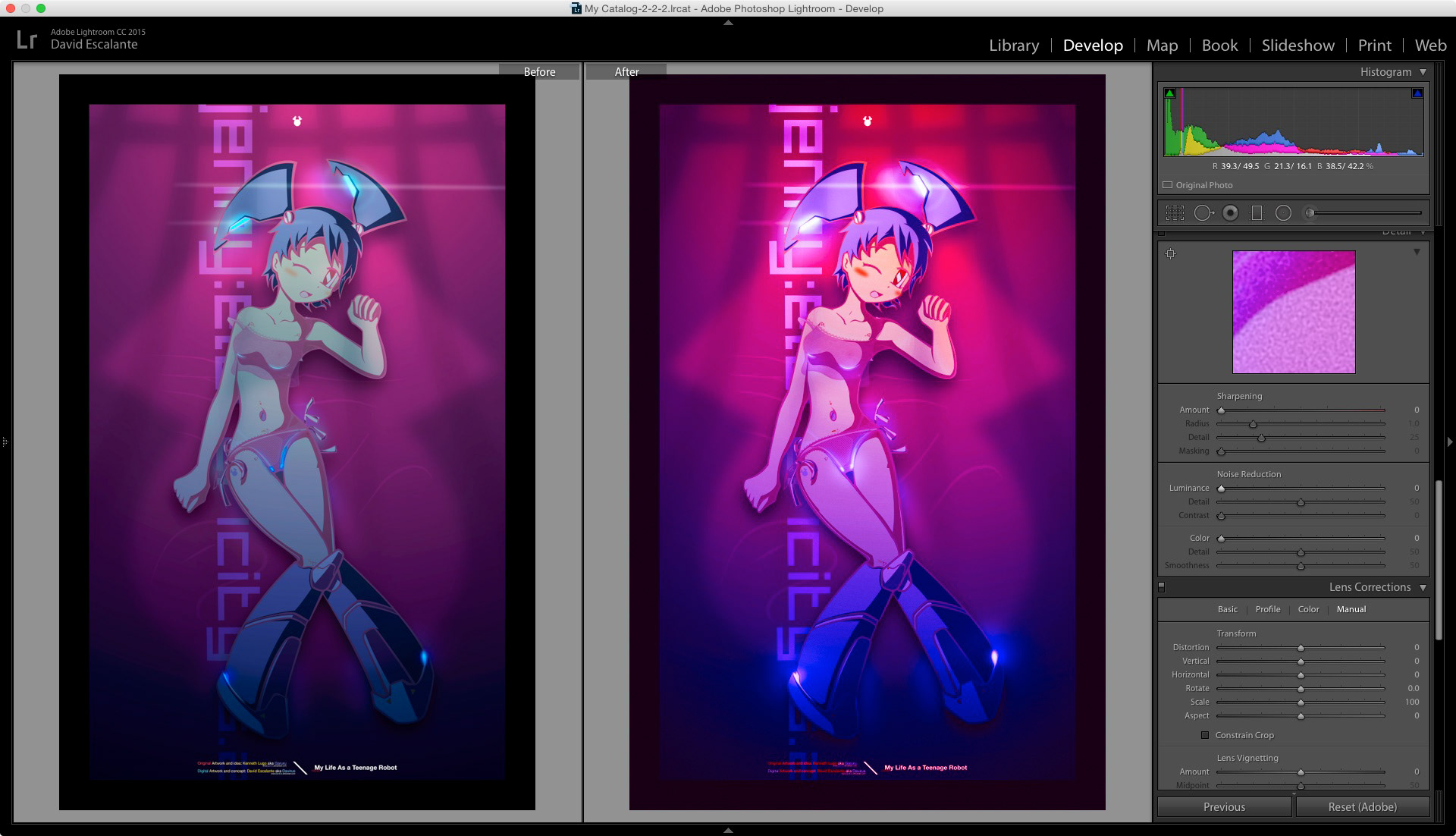Select the Radial Filter tool

coord(1283,213)
